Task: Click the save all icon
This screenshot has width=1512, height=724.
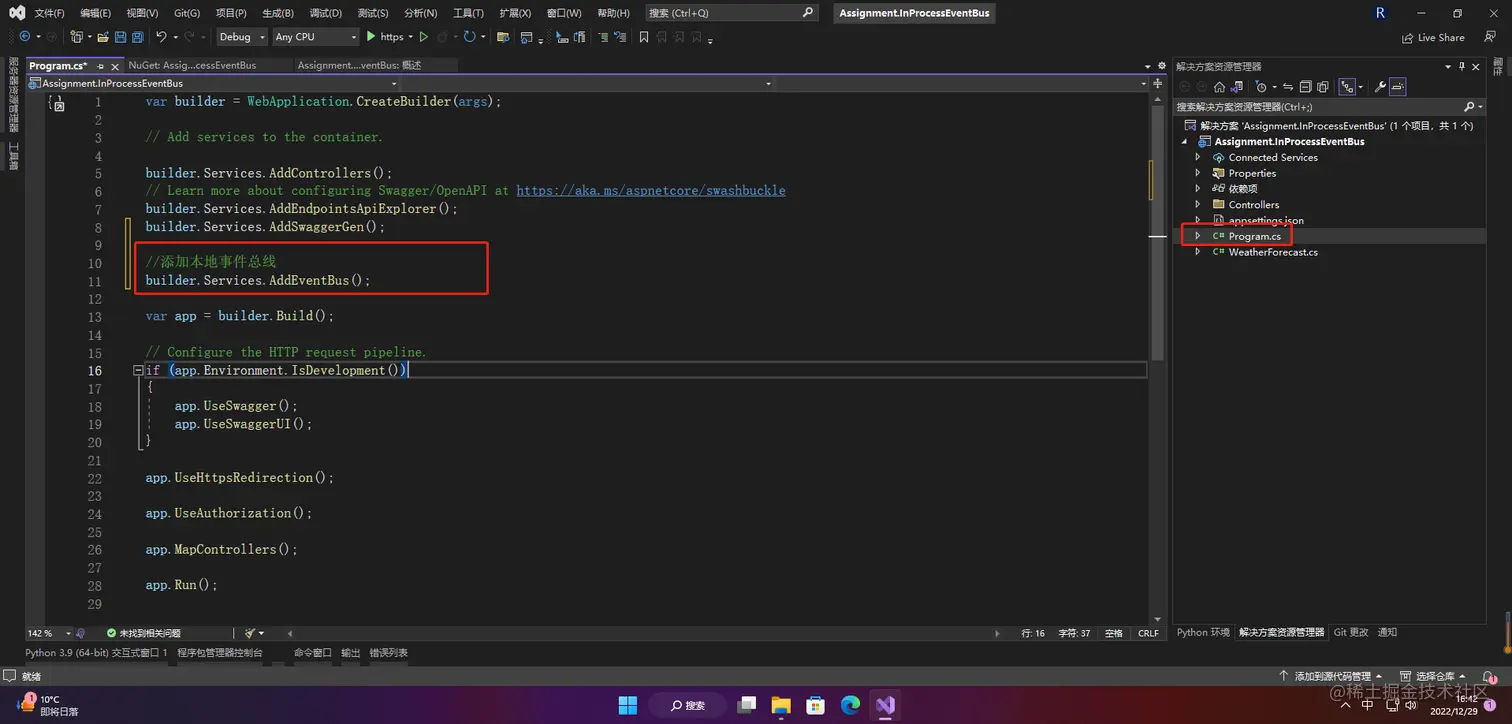Action: tap(137, 37)
